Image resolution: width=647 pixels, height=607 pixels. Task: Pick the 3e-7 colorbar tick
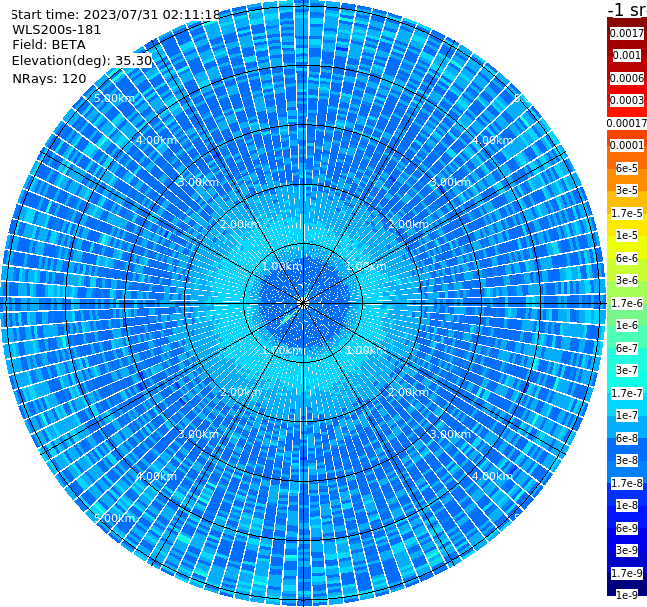pos(627,371)
